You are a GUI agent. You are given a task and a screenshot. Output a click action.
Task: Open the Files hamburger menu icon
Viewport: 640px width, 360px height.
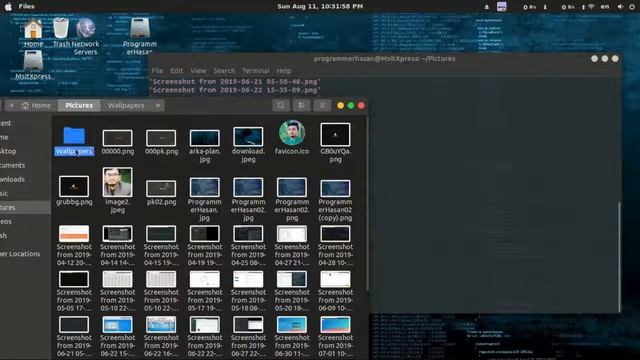[322, 105]
